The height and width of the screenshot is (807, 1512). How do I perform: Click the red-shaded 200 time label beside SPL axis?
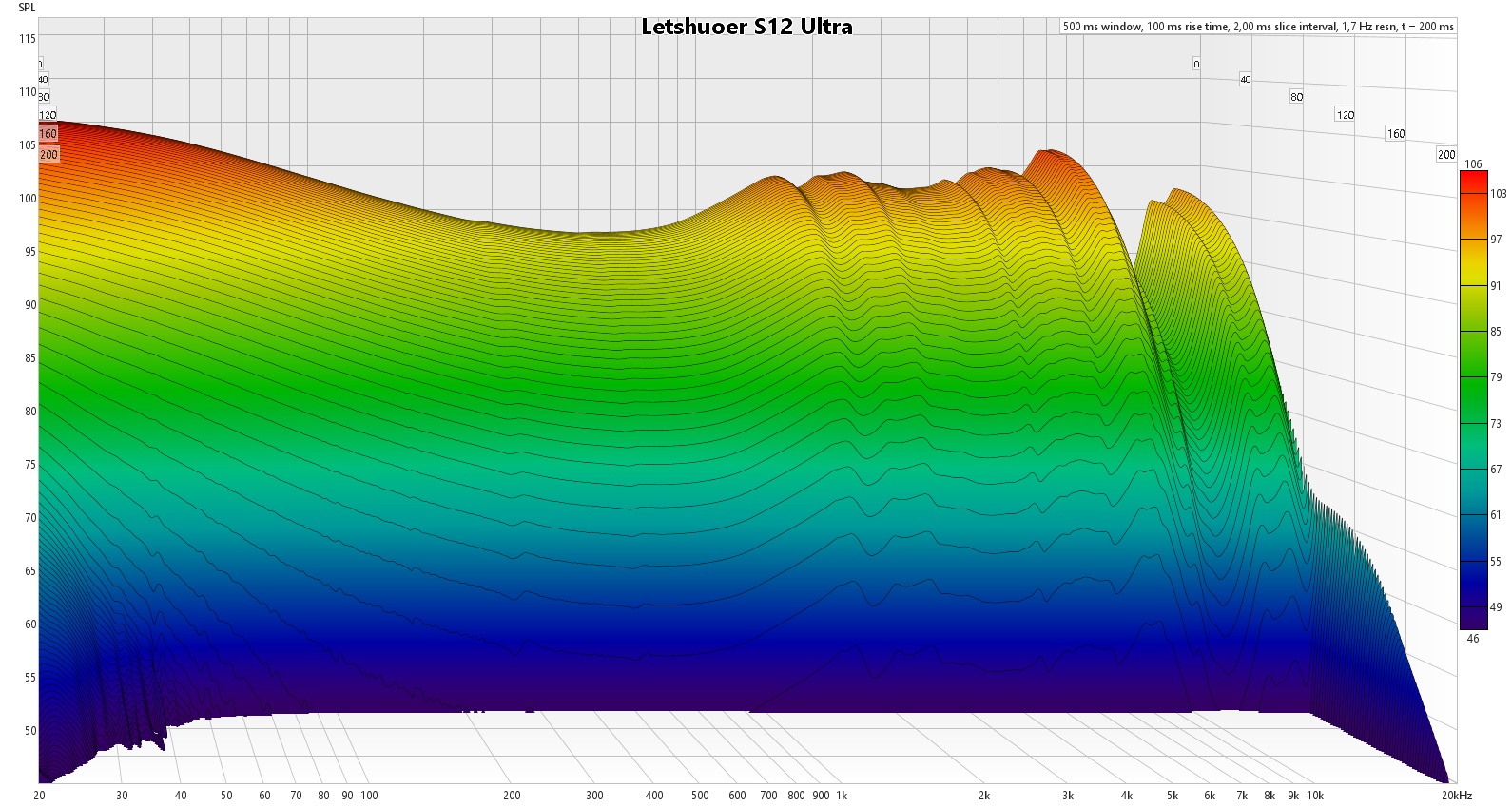(x=48, y=154)
